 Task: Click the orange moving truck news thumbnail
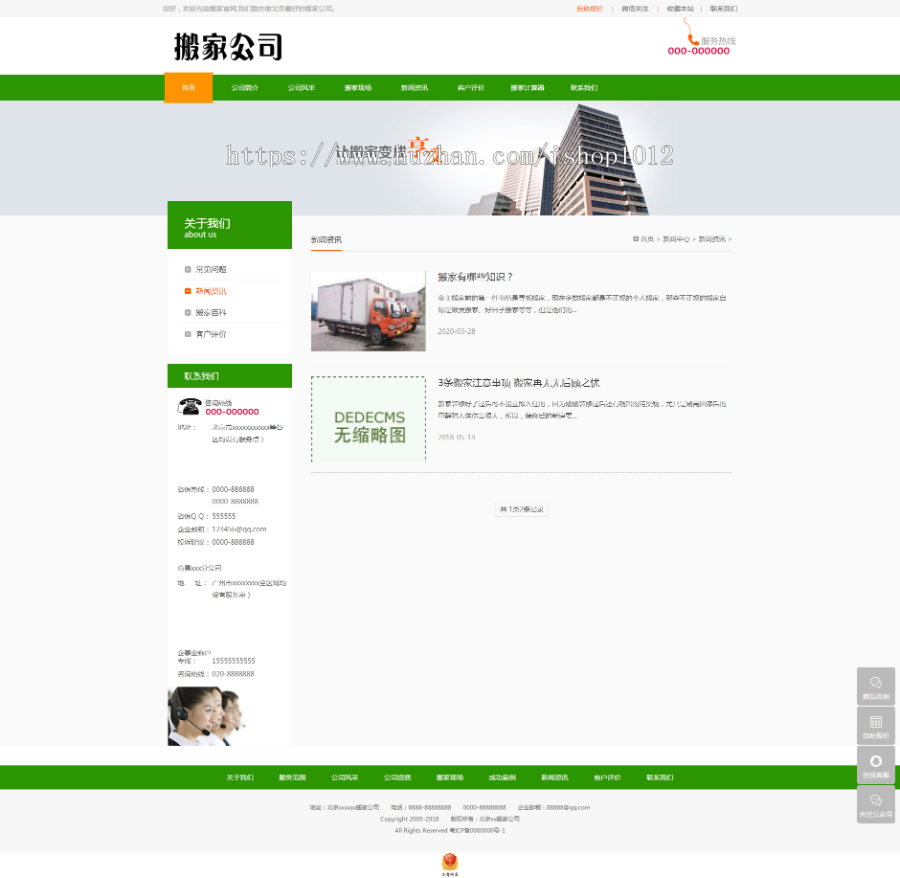[368, 310]
